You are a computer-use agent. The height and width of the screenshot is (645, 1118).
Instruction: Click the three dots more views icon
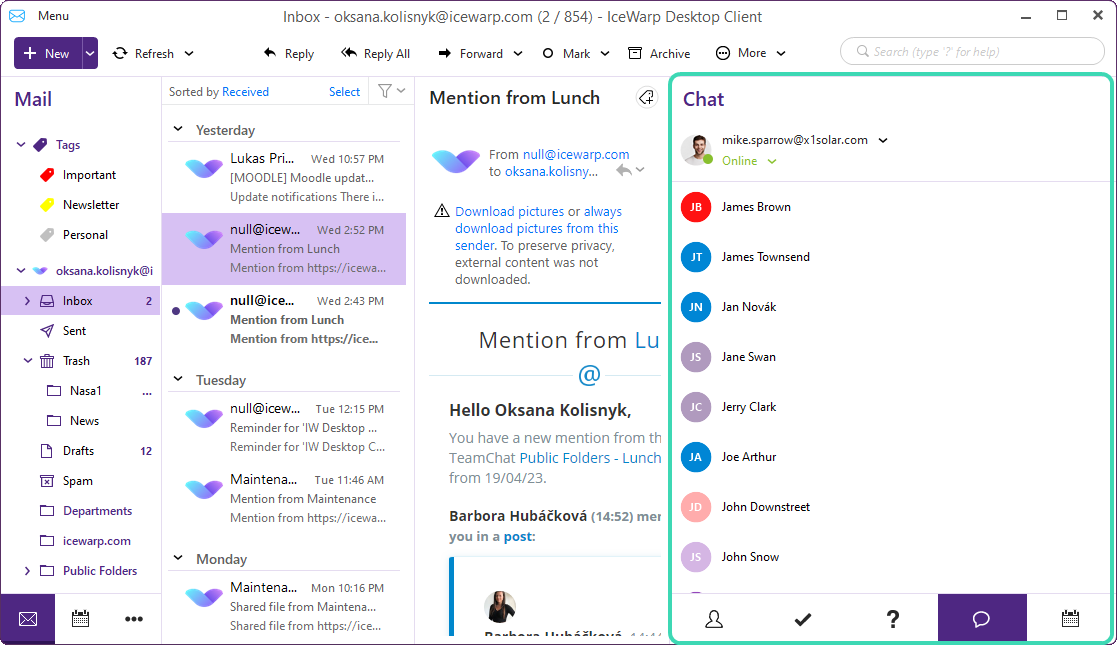pos(134,619)
